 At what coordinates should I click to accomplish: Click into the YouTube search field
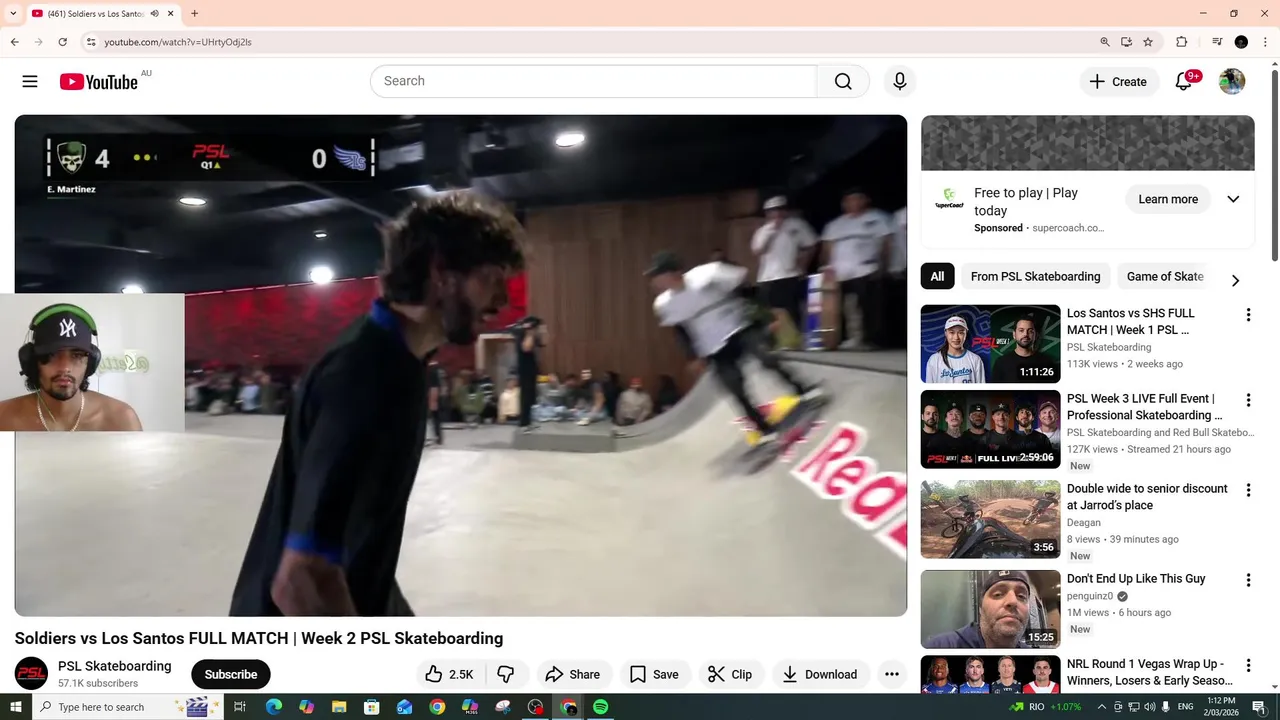(x=594, y=81)
